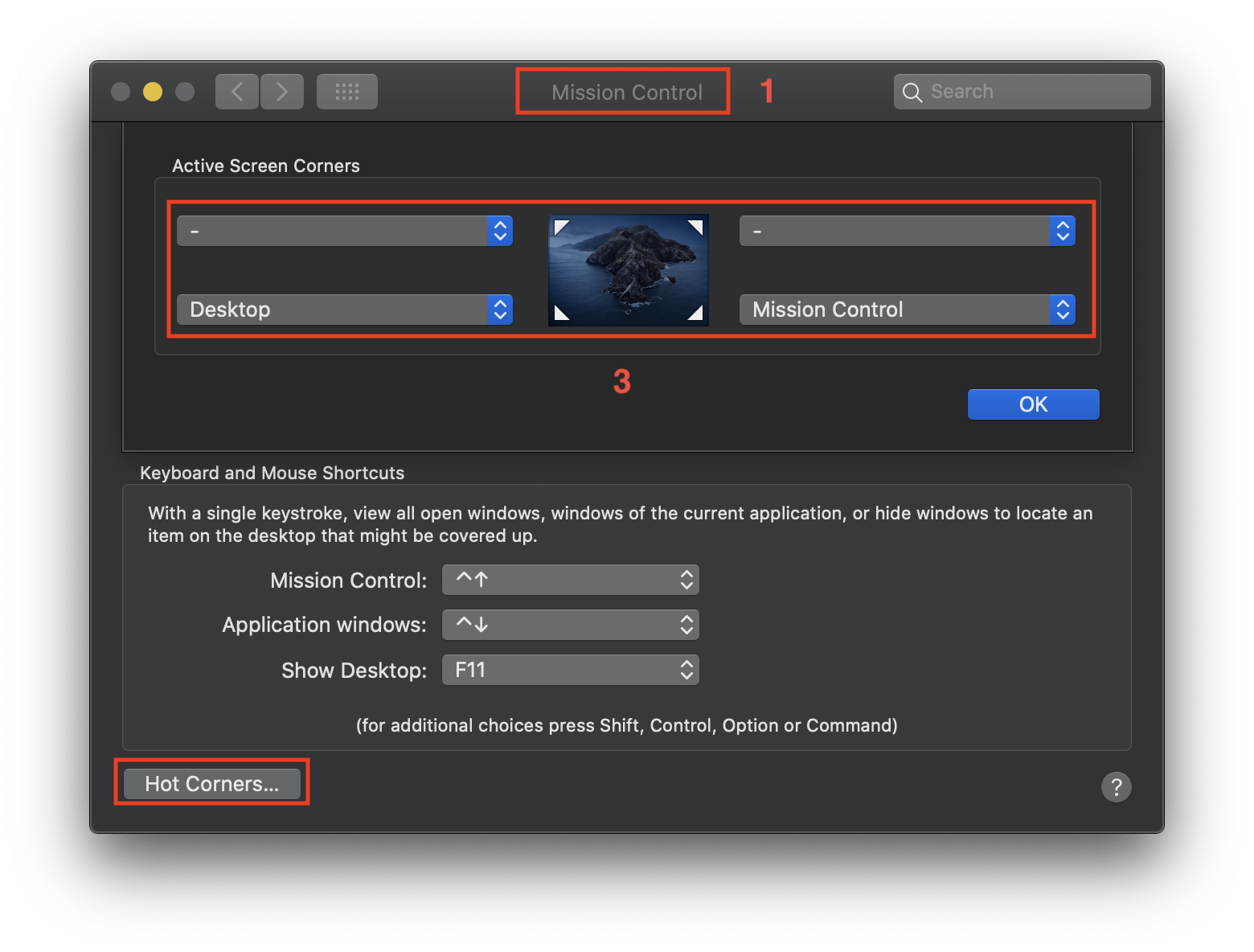The height and width of the screenshot is (952, 1254).
Task: Open the help question mark button
Action: point(1116,787)
